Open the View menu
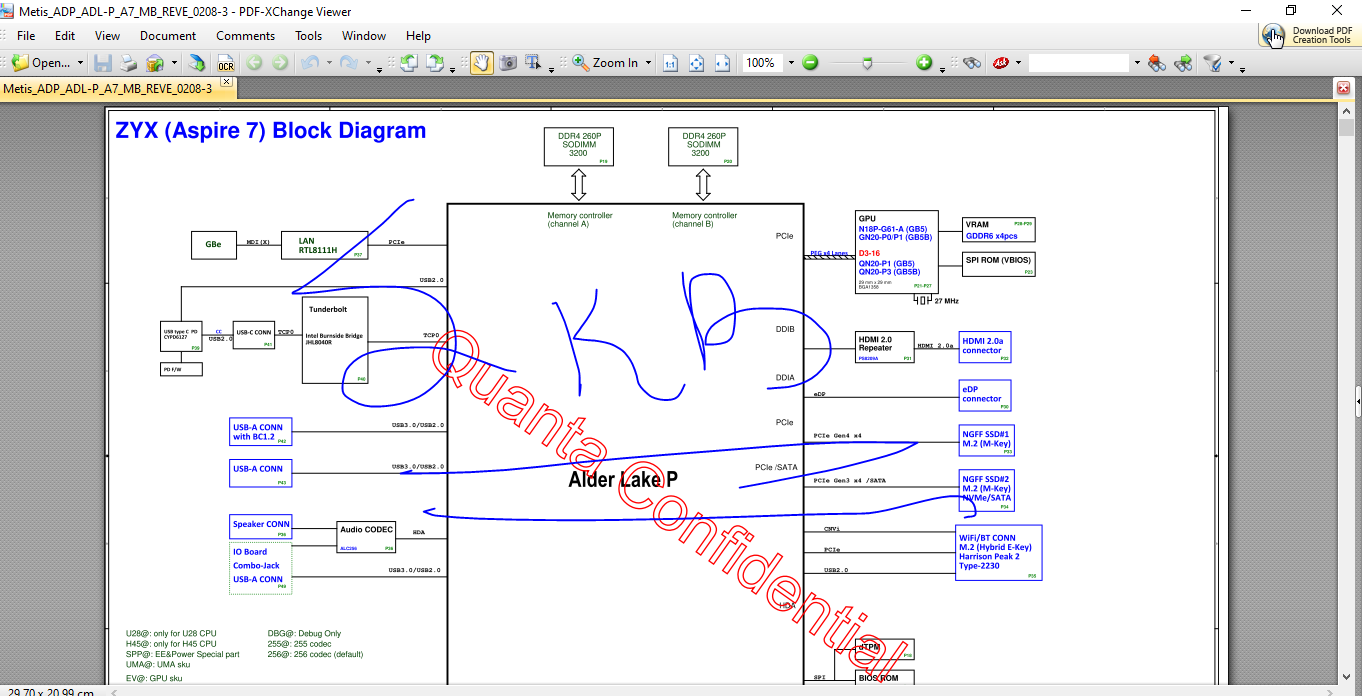 coord(107,35)
